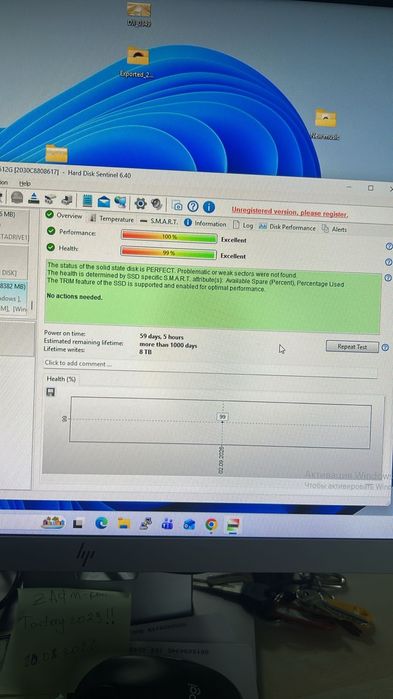This screenshot has width=393, height=699.
Task: Click the 'No actions needed.' text
Action: (74, 296)
